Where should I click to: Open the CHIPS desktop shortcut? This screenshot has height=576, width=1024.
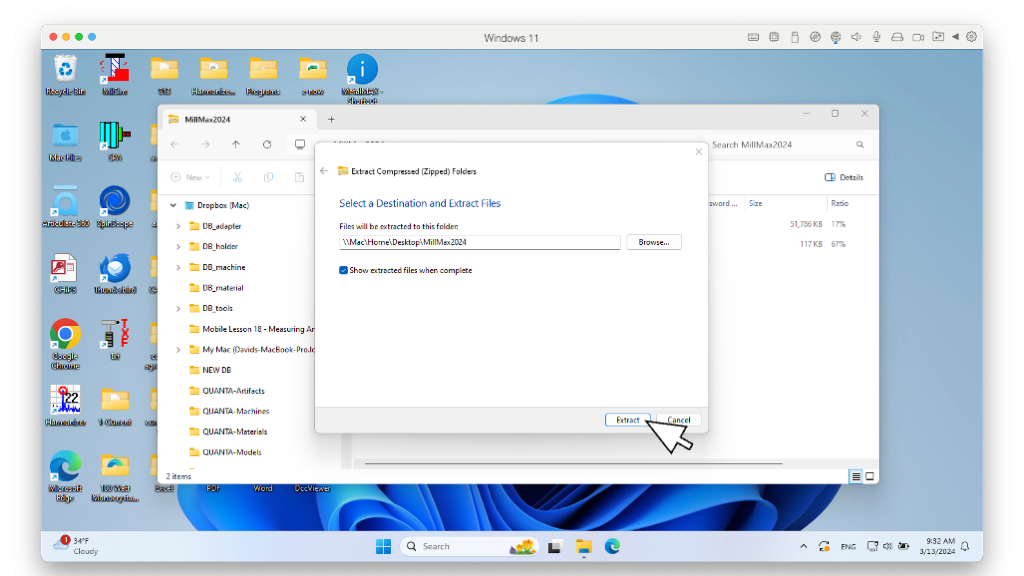(x=65, y=274)
